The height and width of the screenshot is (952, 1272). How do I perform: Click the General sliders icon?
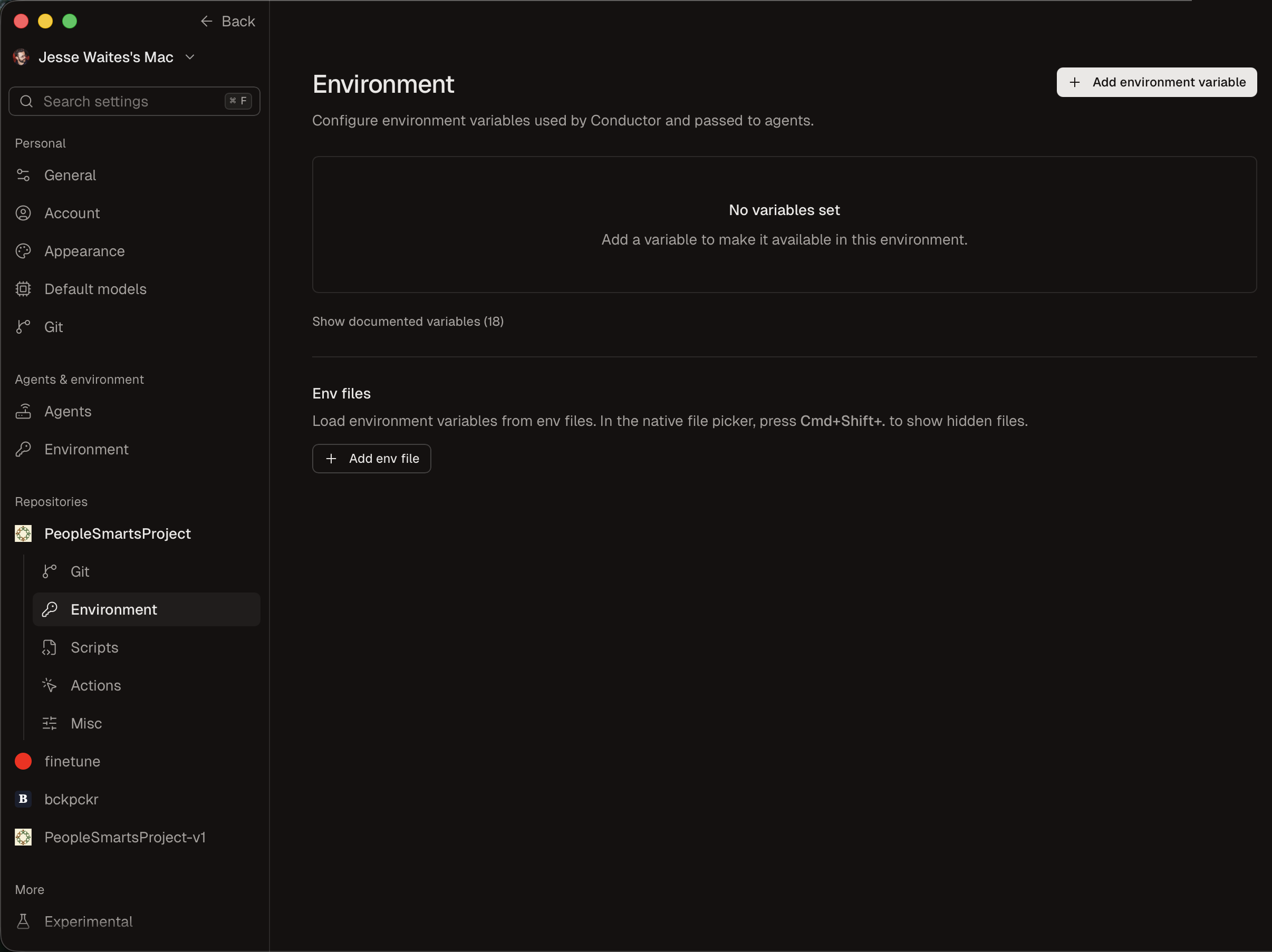coord(23,176)
